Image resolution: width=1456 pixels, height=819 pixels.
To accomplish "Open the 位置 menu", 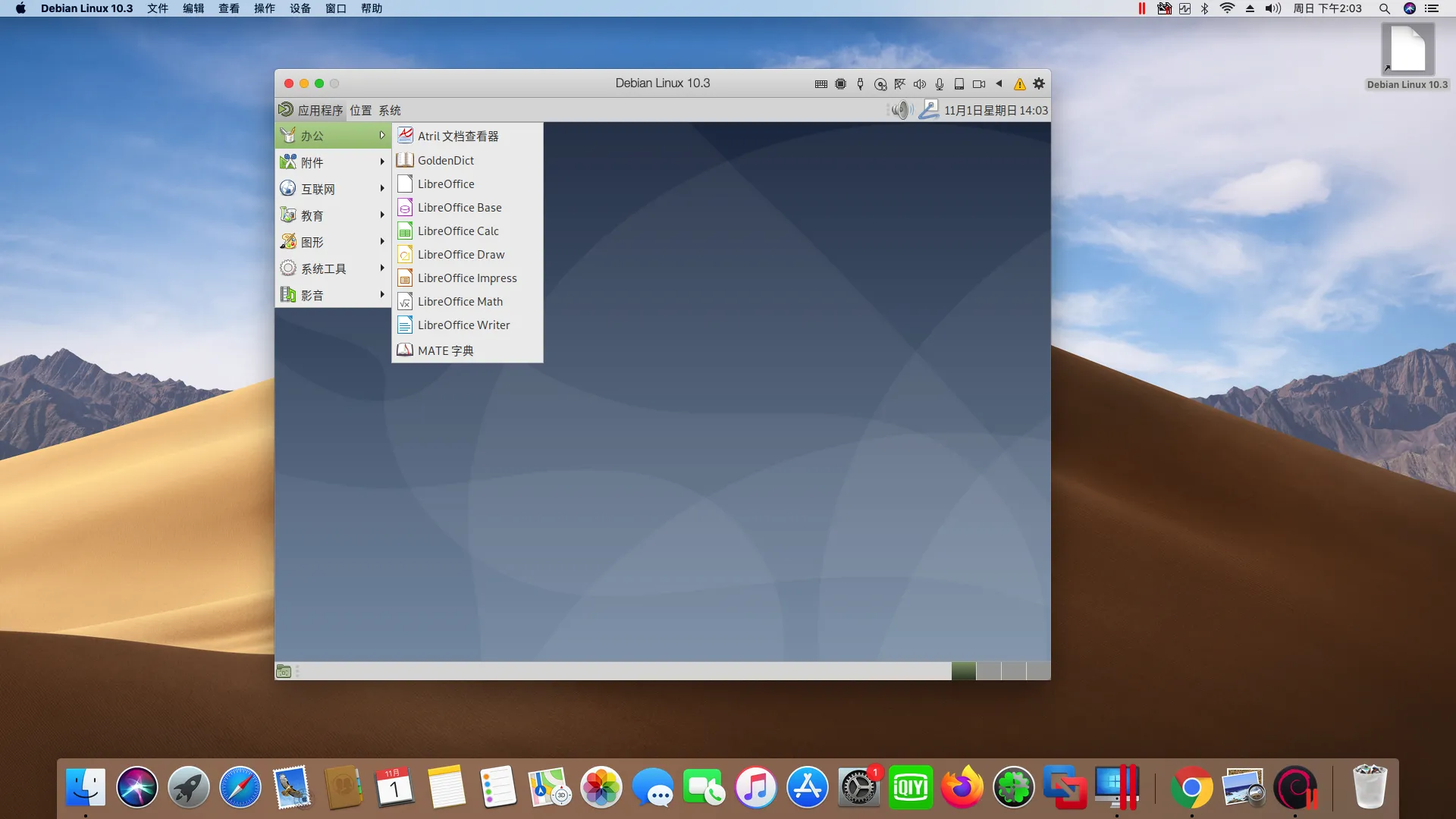I will 360,111.
